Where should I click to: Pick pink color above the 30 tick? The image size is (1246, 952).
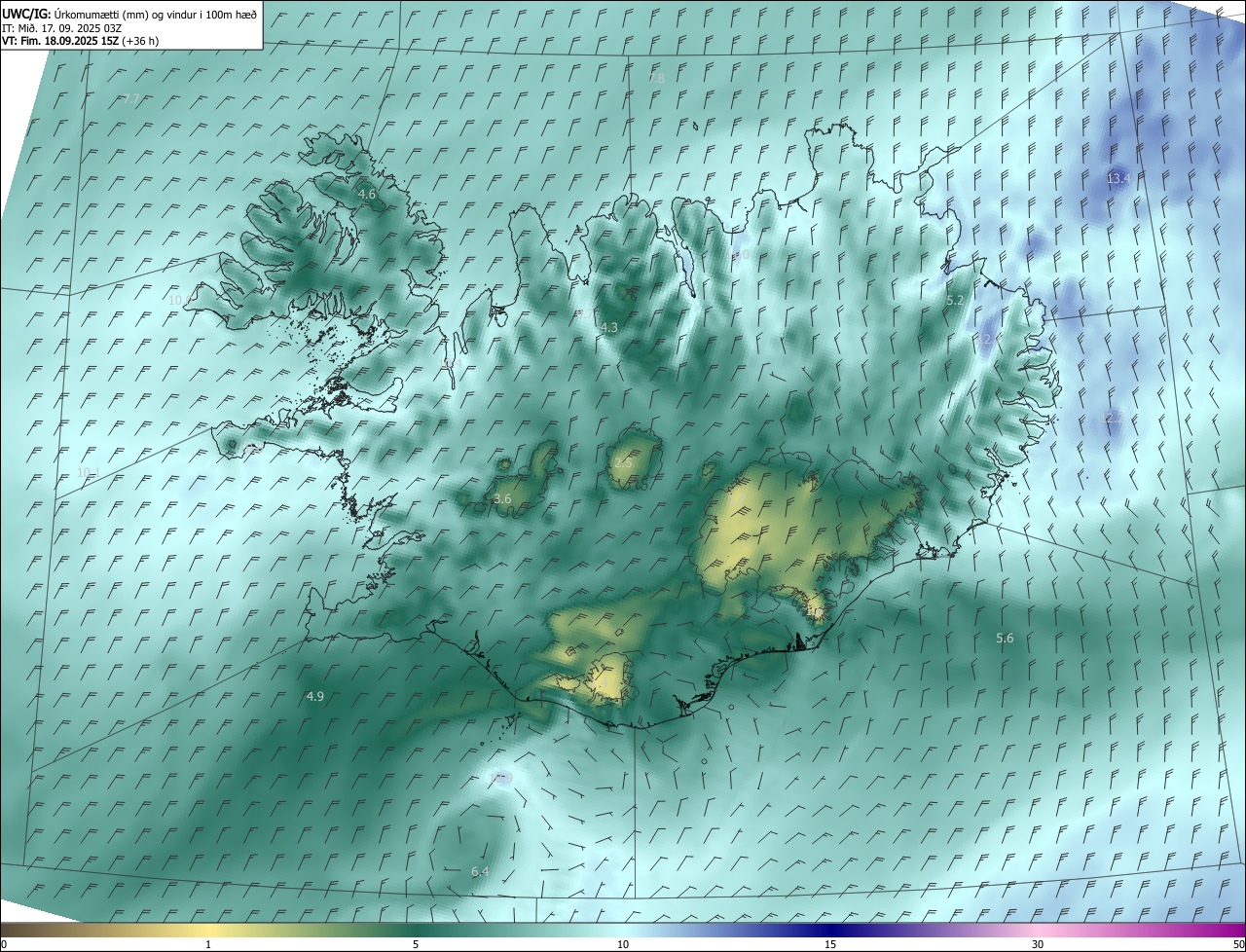tap(1038, 930)
